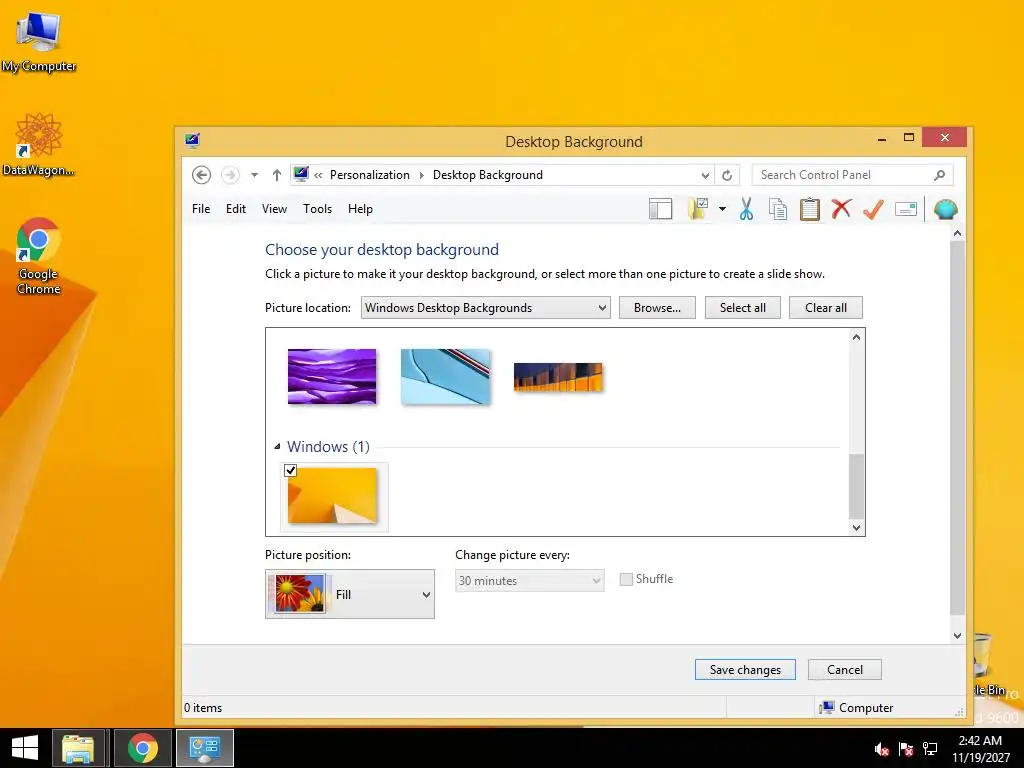
Task: Open the File menu
Action: tap(201, 209)
